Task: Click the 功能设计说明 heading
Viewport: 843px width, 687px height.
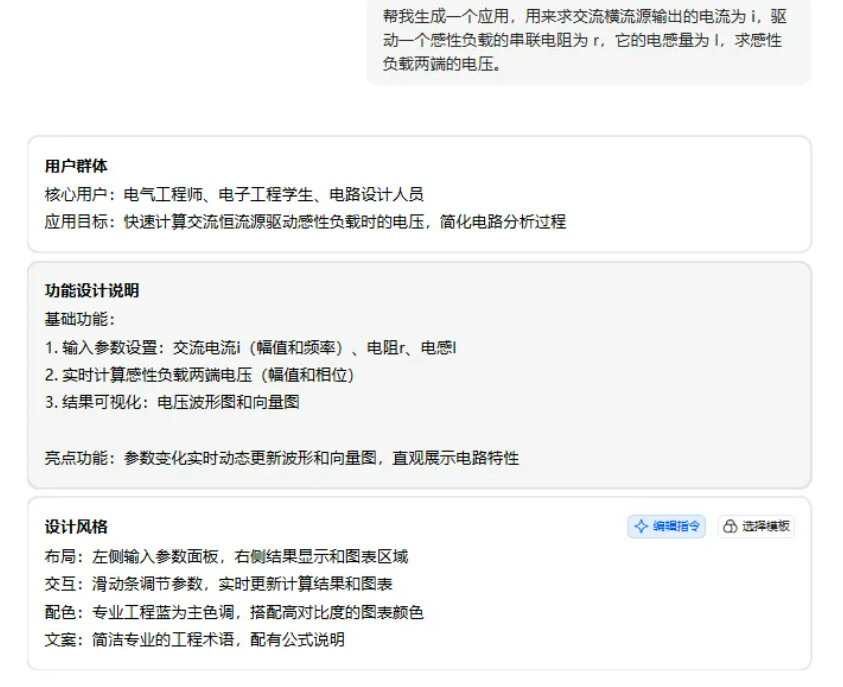Action: [92, 291]
